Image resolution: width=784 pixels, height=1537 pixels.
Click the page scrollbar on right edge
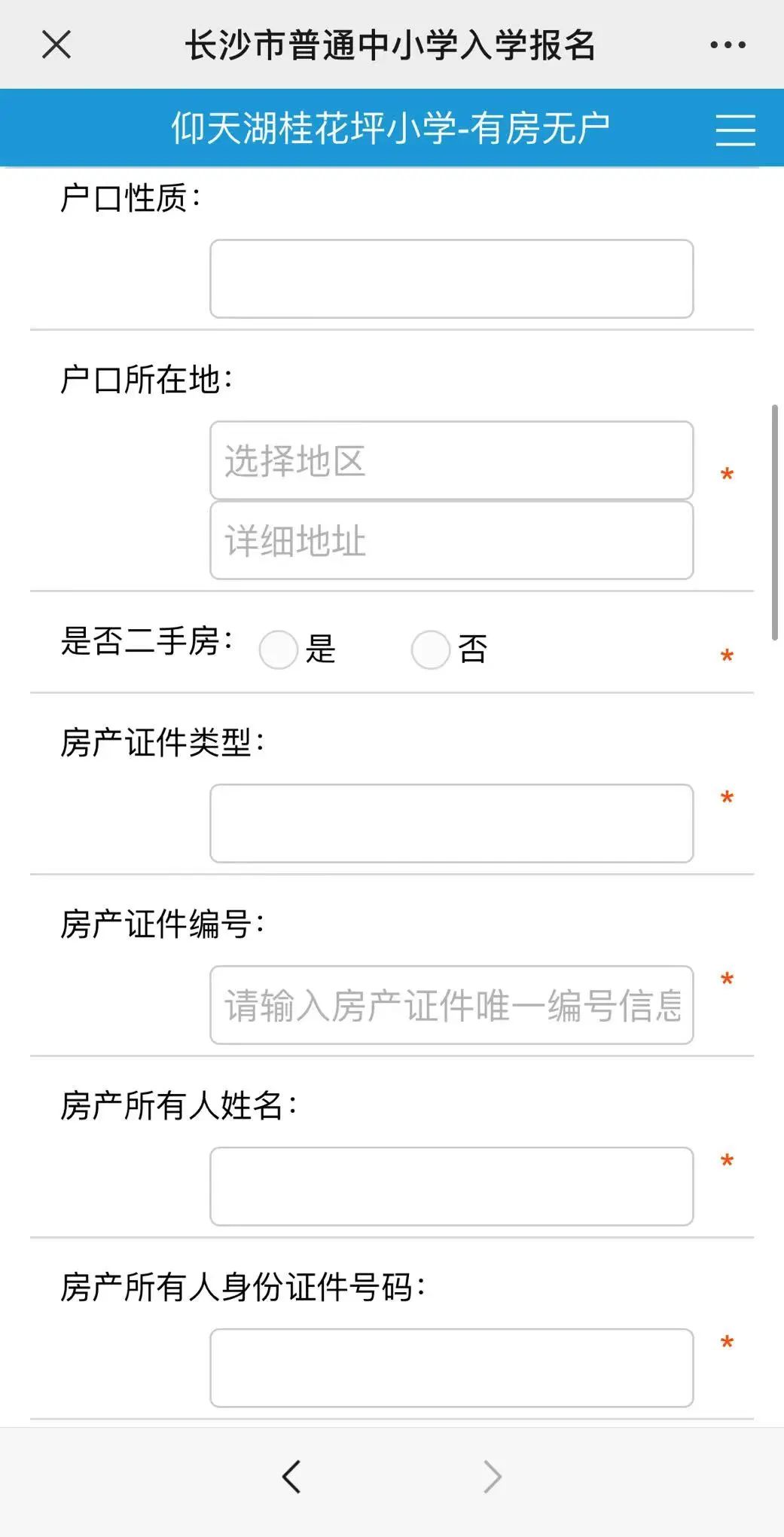[x=775, y=522]
